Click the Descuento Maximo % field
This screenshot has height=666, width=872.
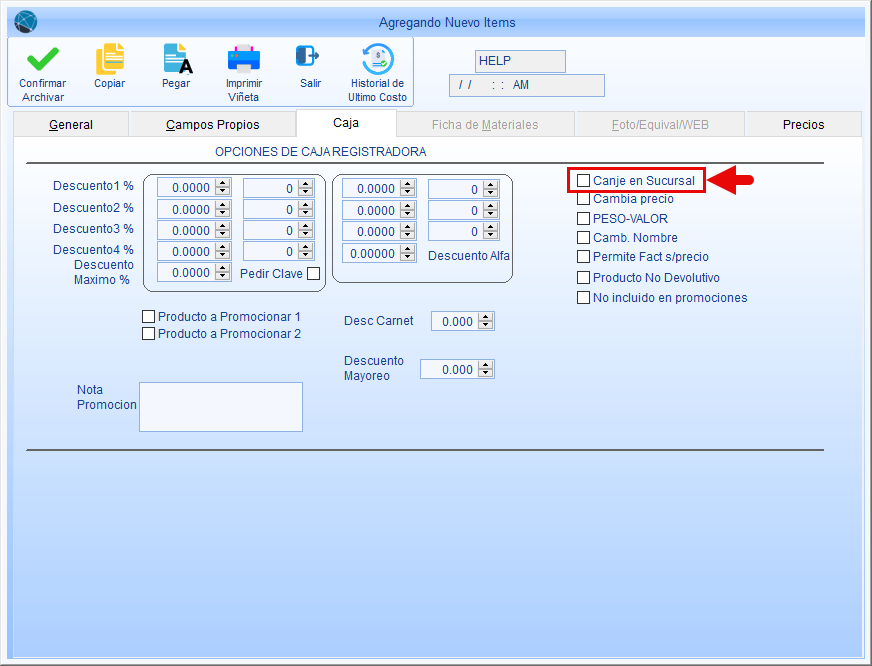tap(186, 273)
